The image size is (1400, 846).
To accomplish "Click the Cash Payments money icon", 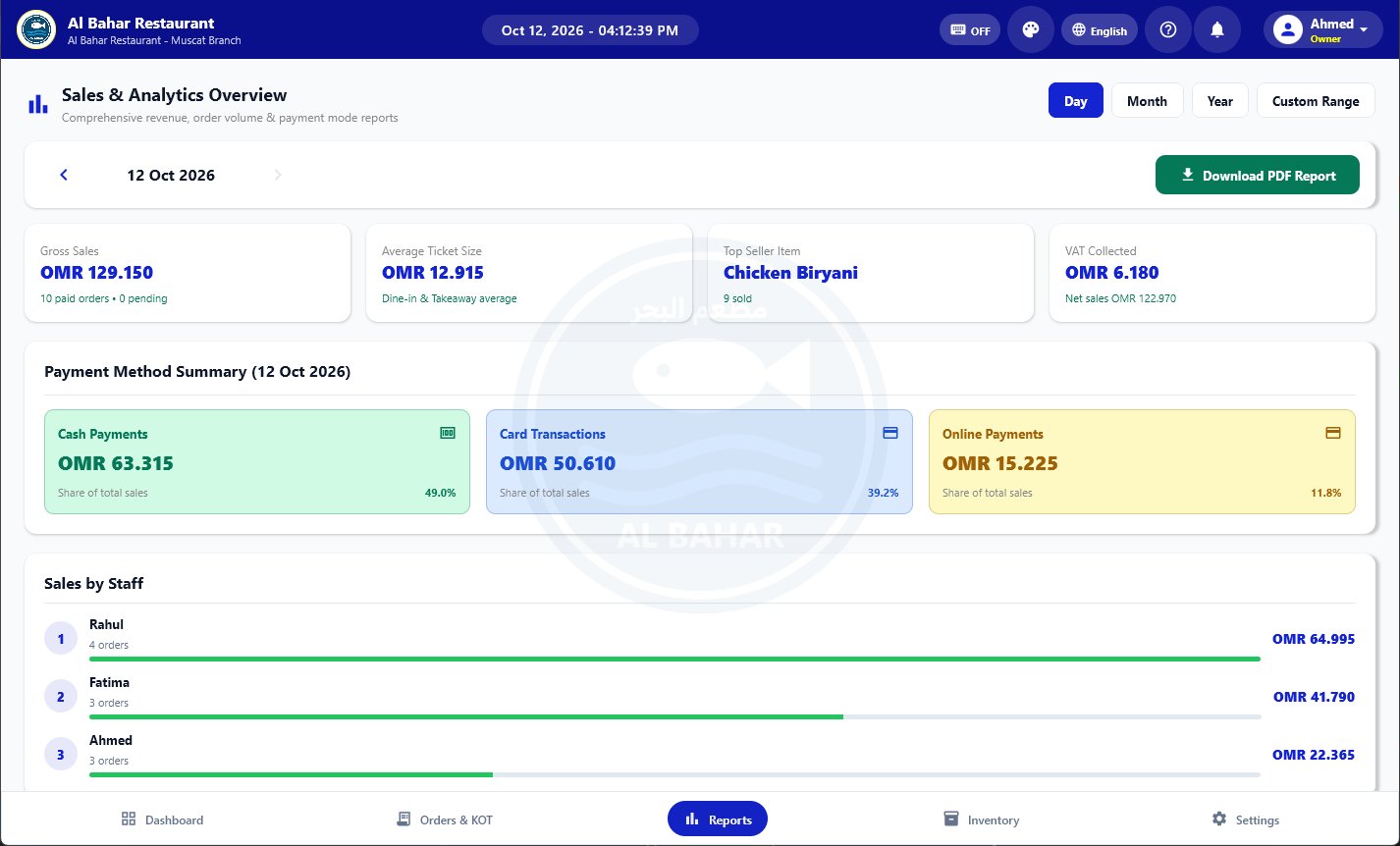I will 448,433.
